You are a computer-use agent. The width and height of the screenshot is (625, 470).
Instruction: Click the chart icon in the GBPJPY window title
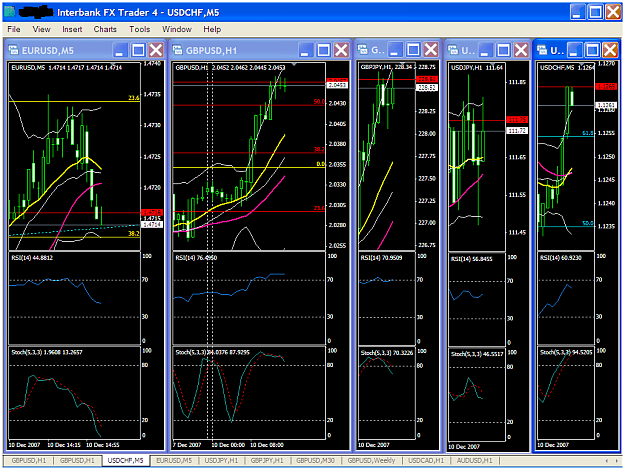coord(363,50)
